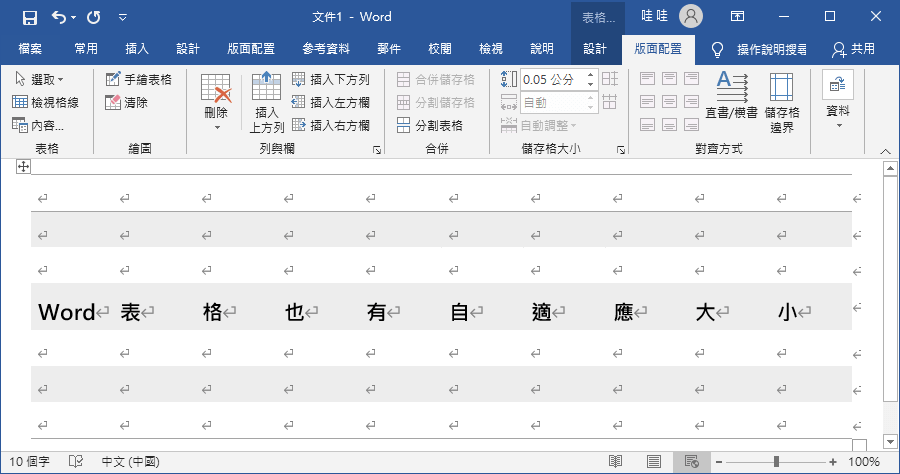Viewport: 900px width, 474px height.
Task: Open Customize Quick Access Toolbar dropdown
Action: 122,18
